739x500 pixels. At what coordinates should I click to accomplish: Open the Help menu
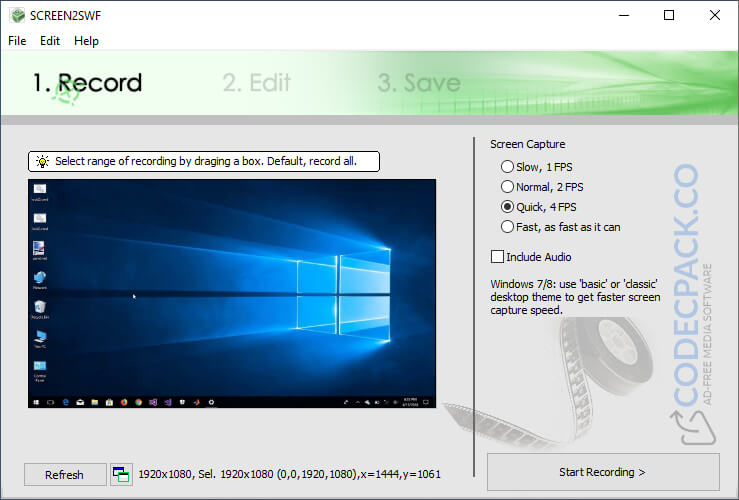pos(86,41)
